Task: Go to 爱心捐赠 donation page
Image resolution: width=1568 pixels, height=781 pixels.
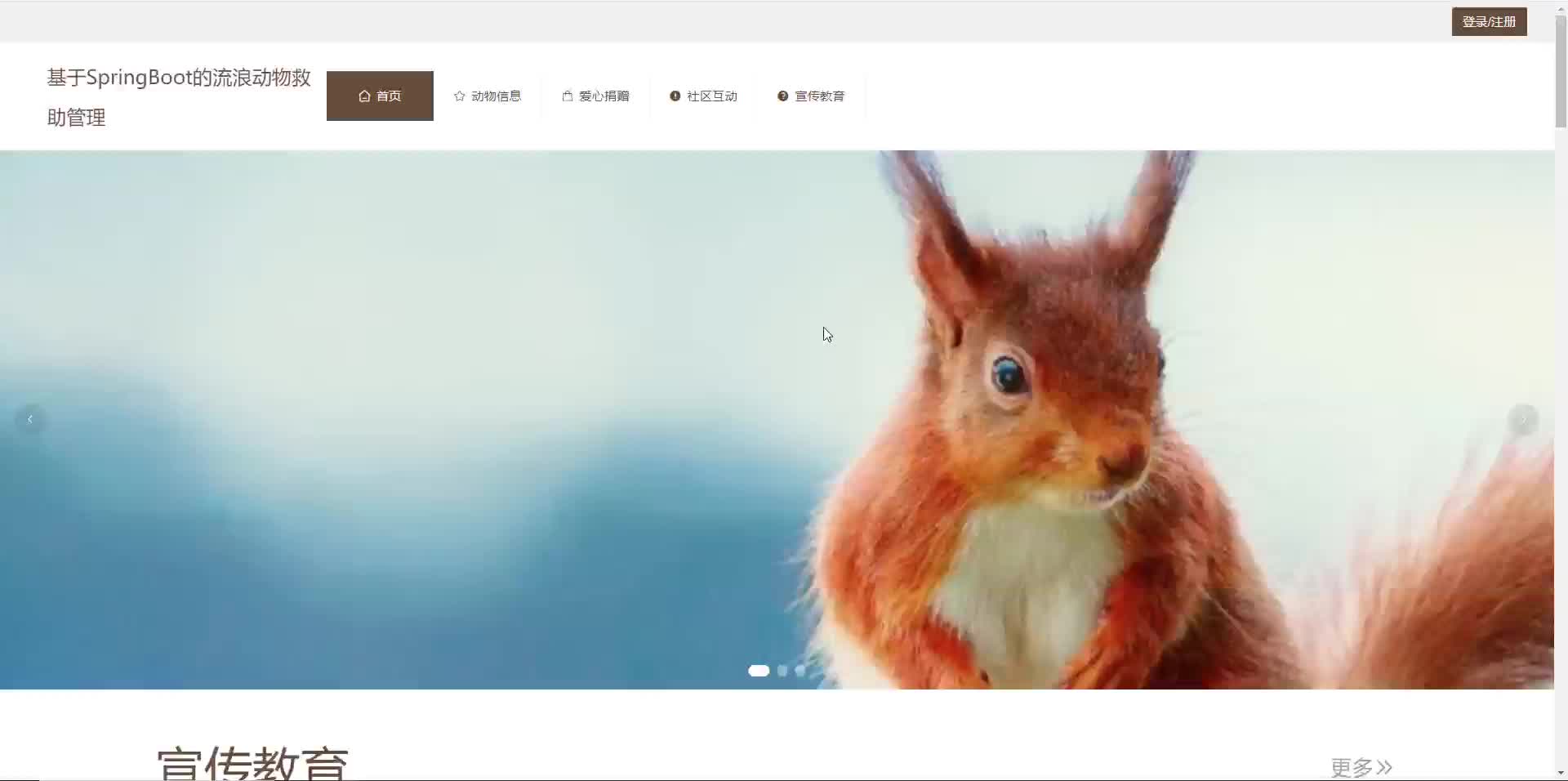Action: 595,96
